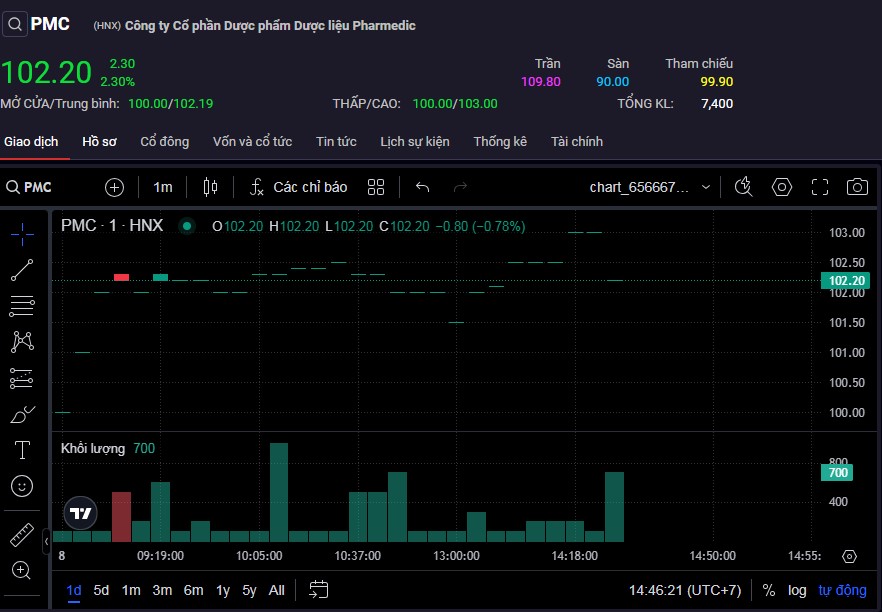Image resolution: width=882 pixels, height=612 pixels.
Task: Open the Tài chính tab
Action: [x=576, y=141]
